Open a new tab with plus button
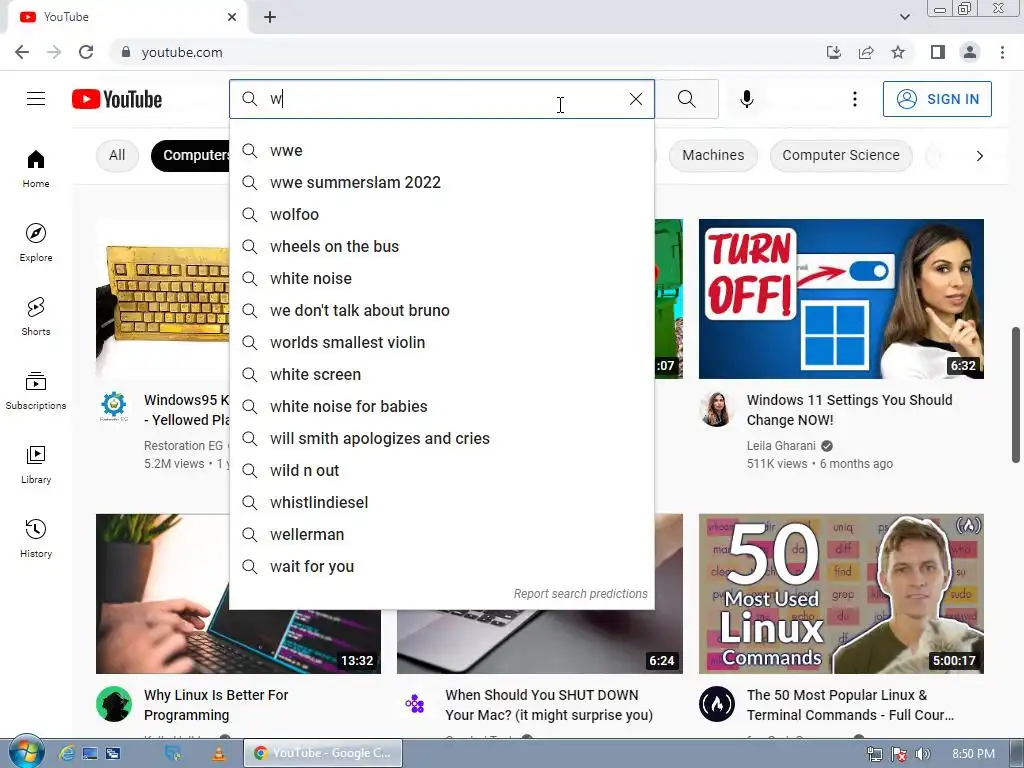Image resolution: width=1024 pixels, height=768 pixels. [x=270, y=17]
